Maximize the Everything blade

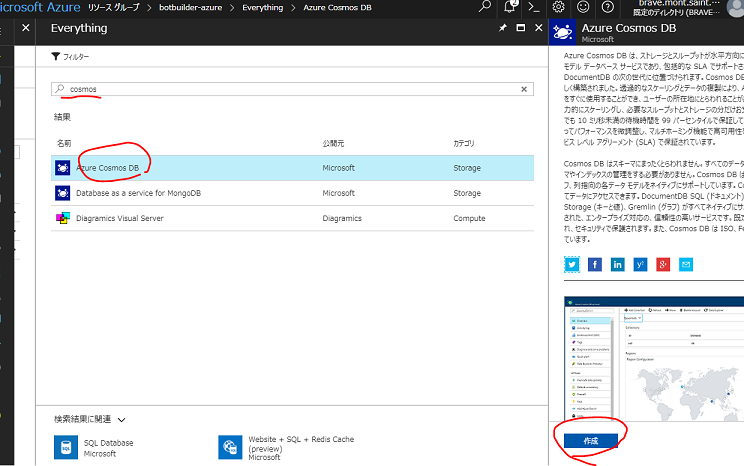point(521,28)
